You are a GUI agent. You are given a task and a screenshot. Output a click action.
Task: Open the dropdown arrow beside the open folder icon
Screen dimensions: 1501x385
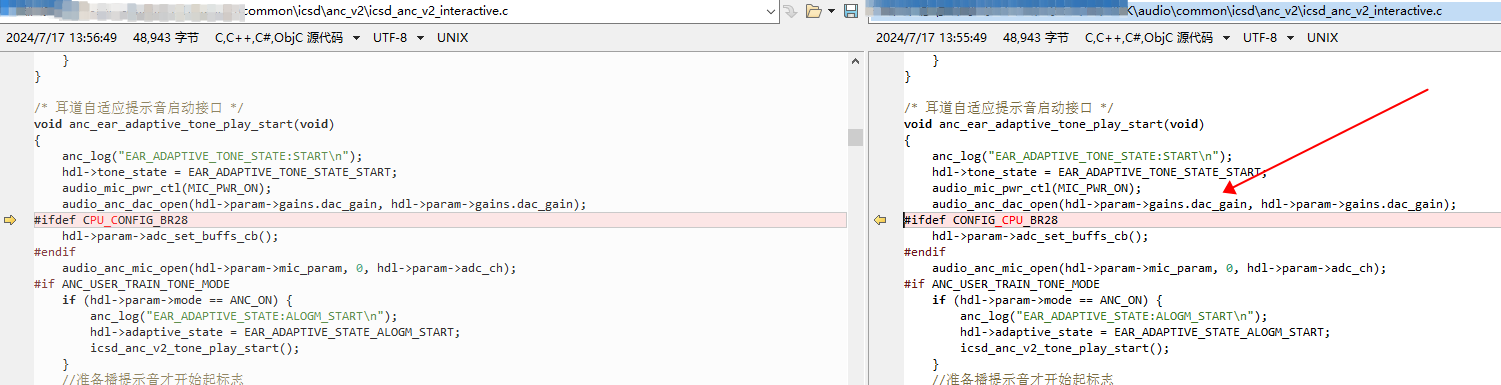tap(831, 11)
